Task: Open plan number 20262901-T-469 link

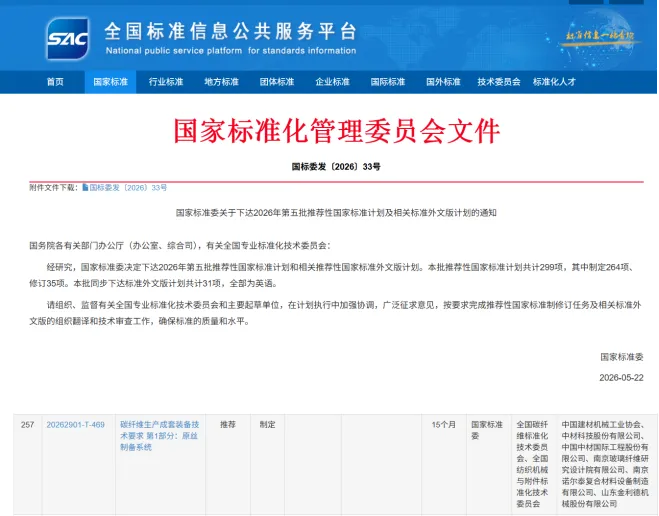Action: pos(76,425)
